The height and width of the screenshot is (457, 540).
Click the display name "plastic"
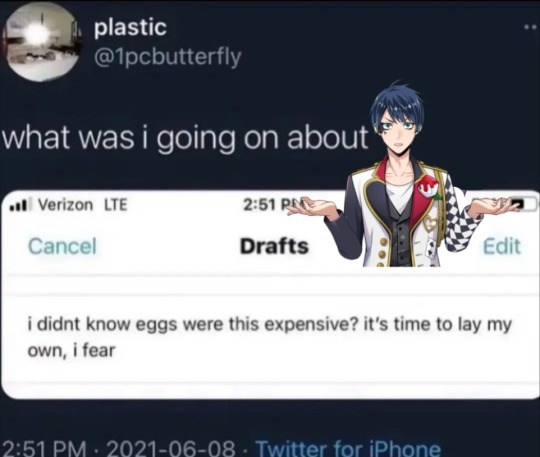click(131, 28)
